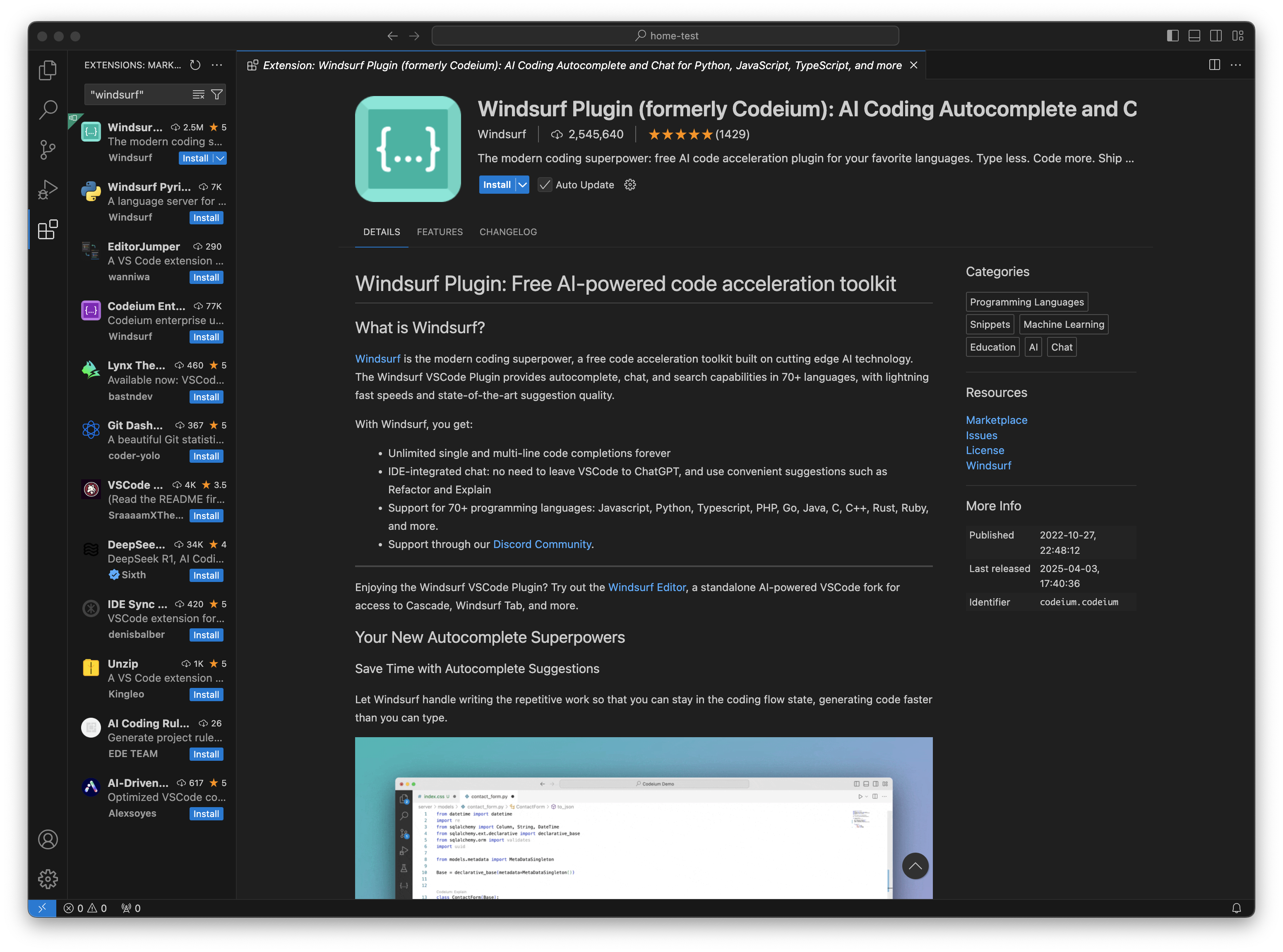This screenshot has width=1283, height=952.
Task: Open the Source Control view icon
Action: (48, 150)
